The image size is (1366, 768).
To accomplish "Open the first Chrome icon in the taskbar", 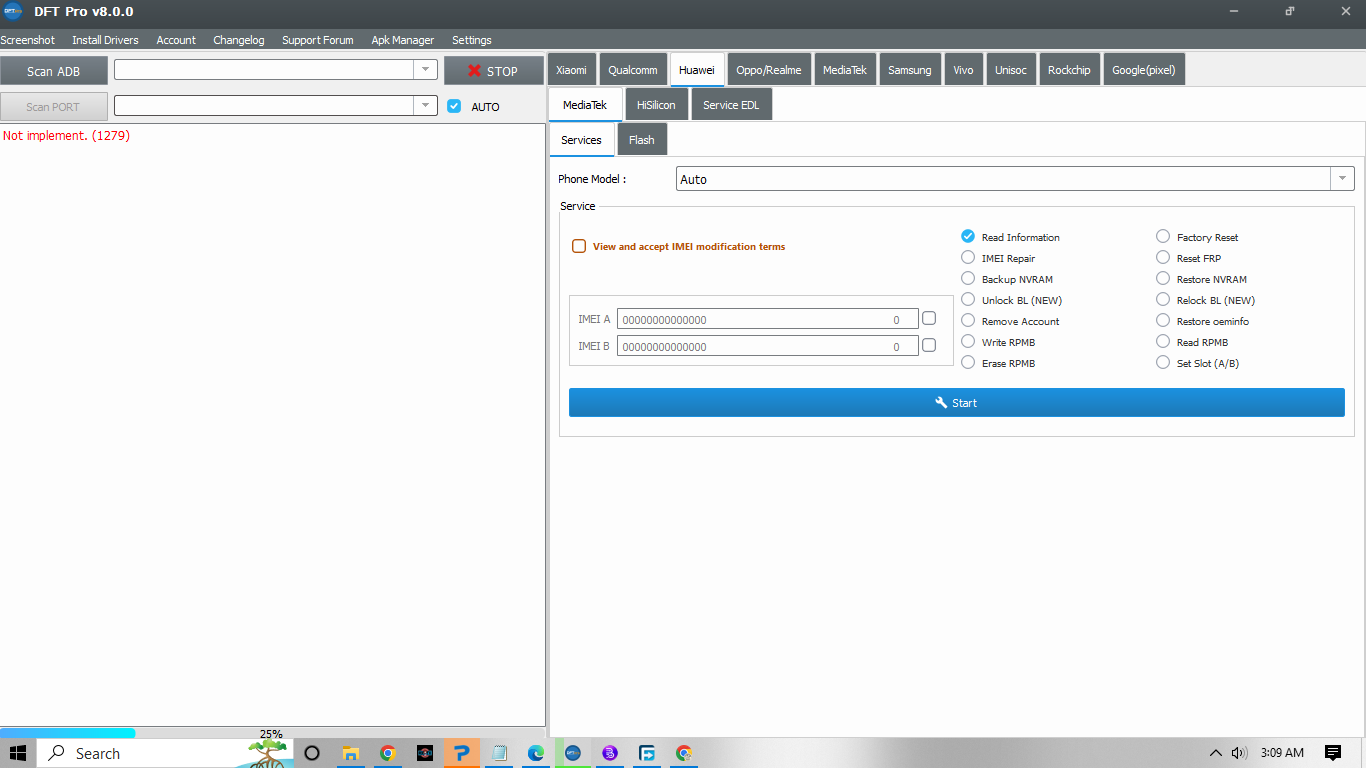I will coord(388,753).
